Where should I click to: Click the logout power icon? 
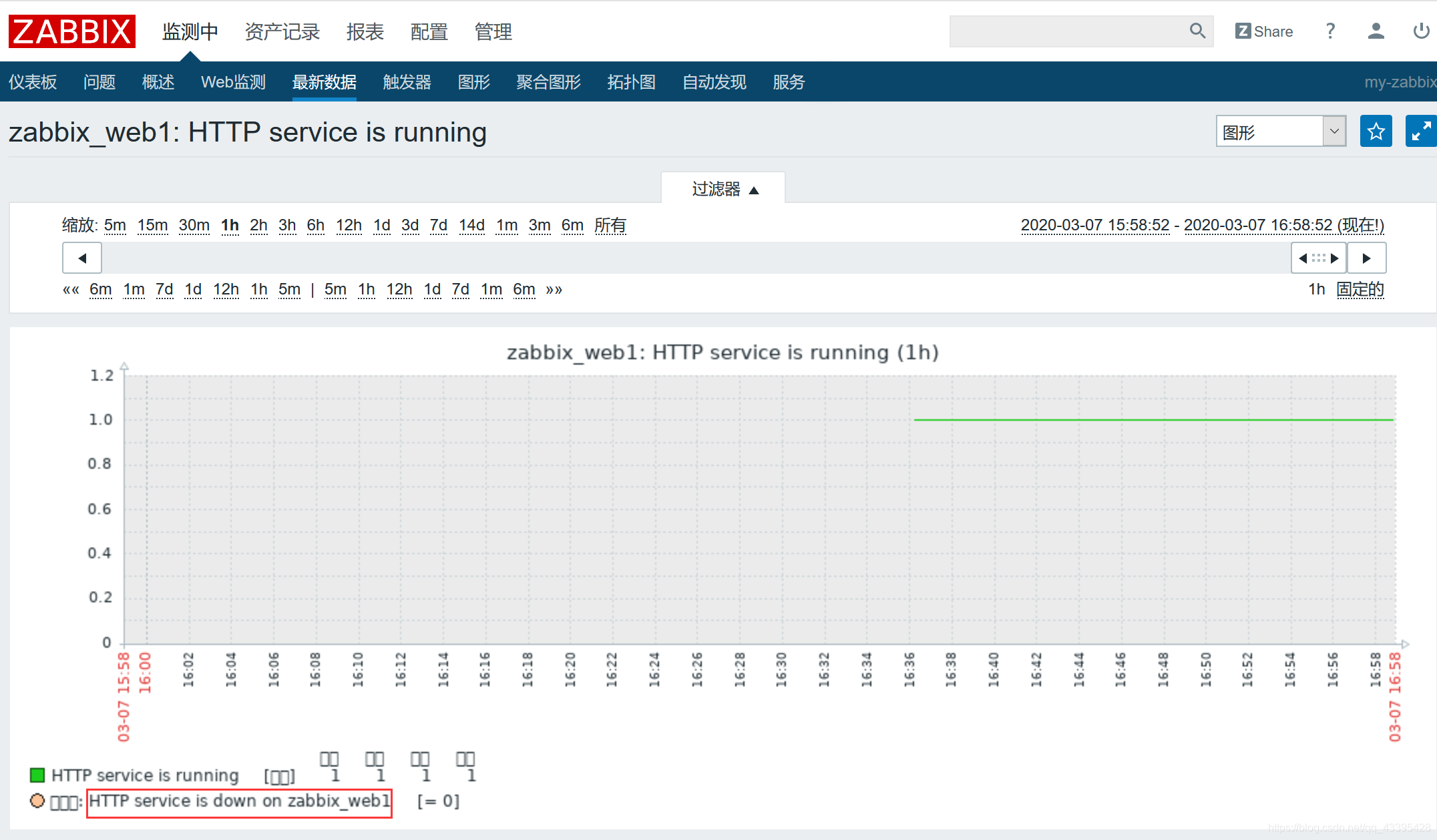pyautogui.click(x=1421, y=31)
